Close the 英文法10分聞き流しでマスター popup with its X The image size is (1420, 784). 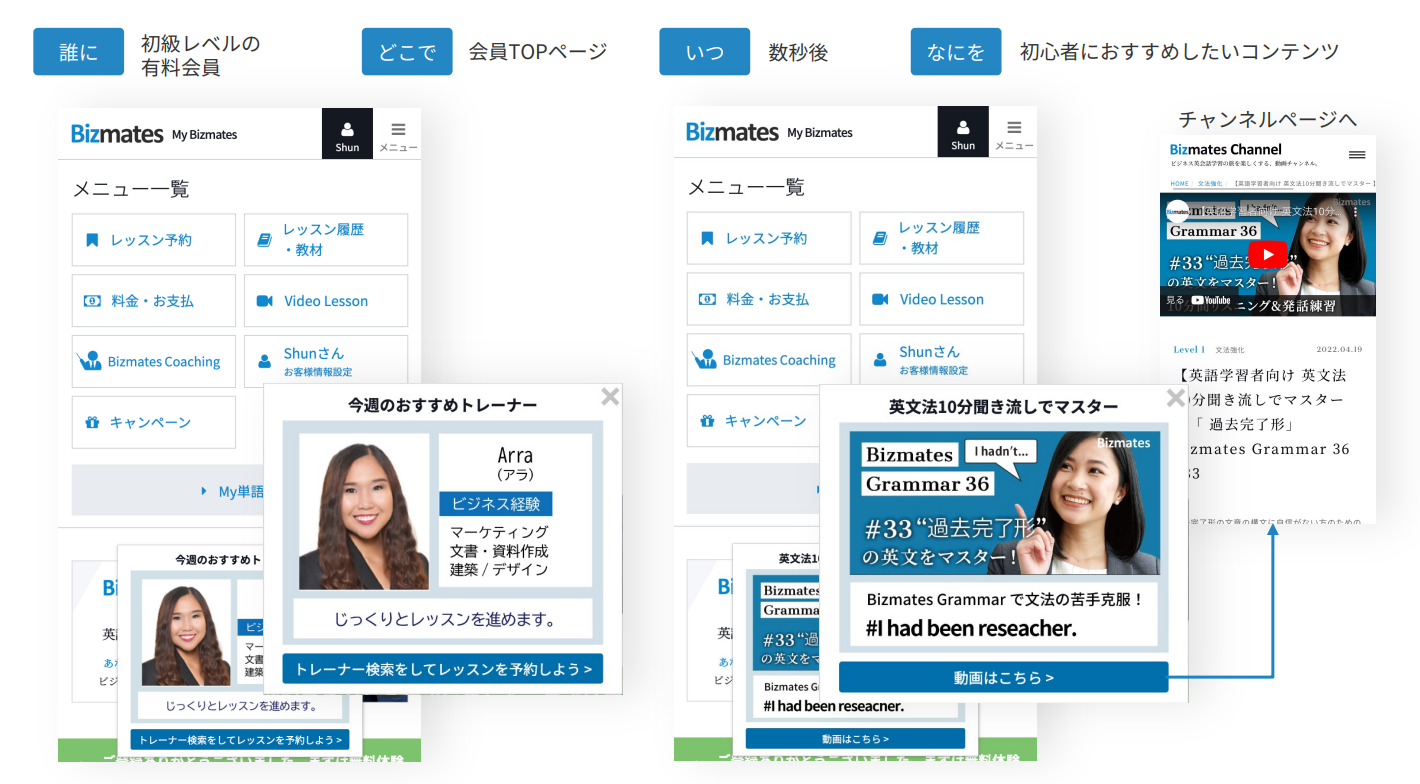coord(1176,398)
